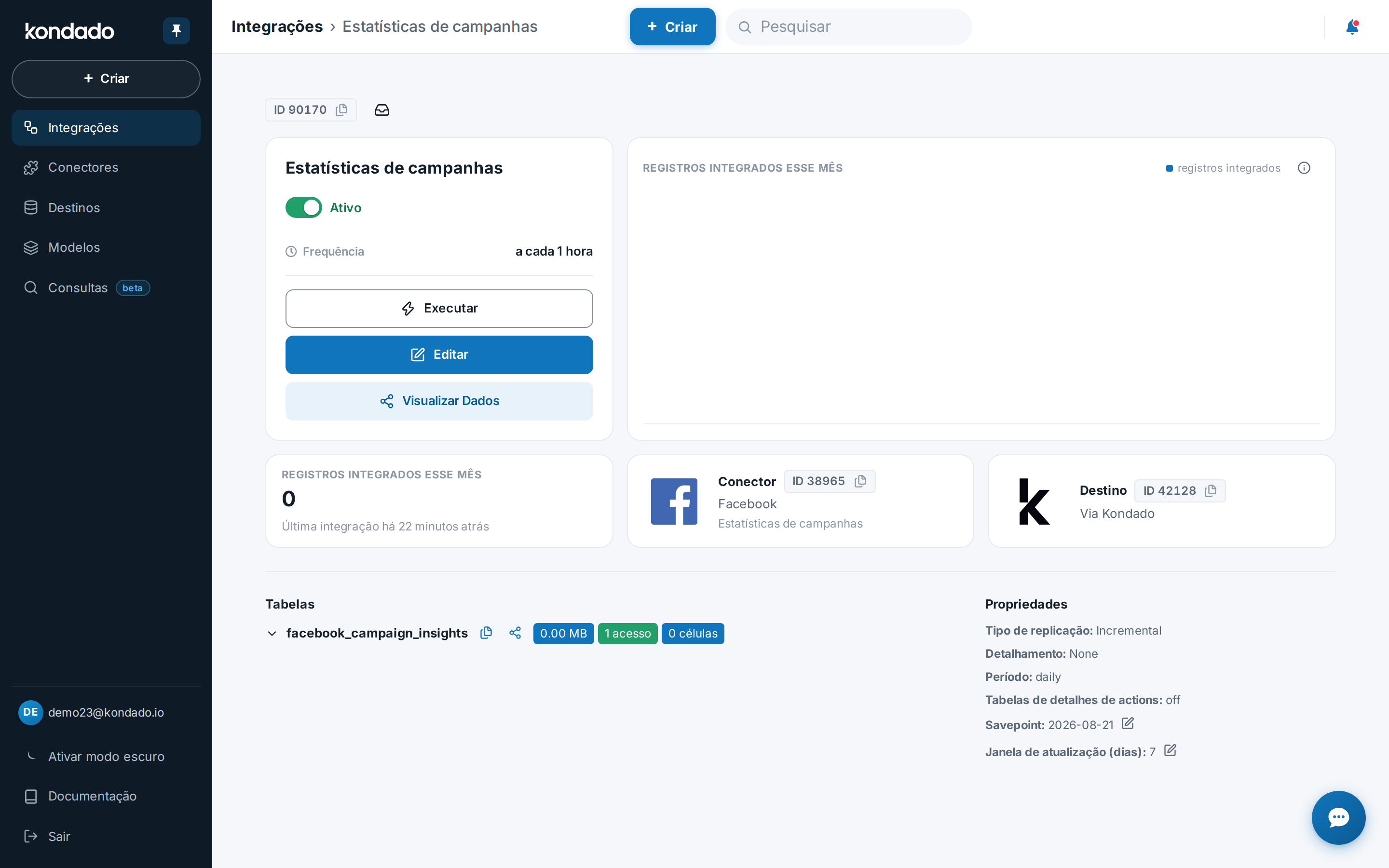The width and height of the screenshot is (1389, 868).
Task: Click the demo23@kondado.io account email
Action: 106,712
